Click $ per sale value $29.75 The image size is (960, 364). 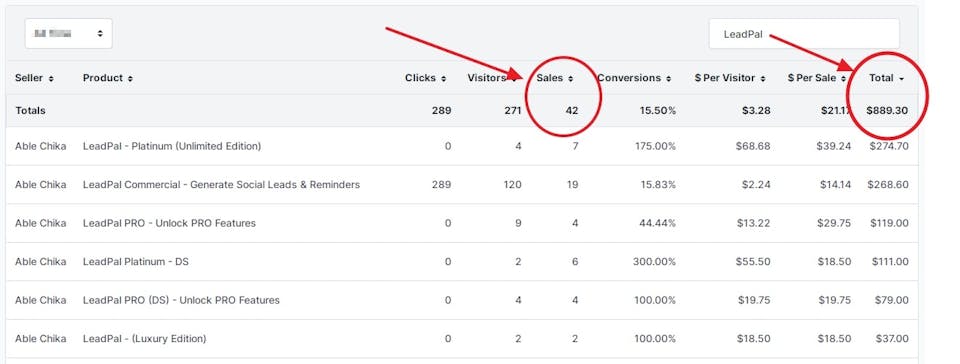tap(834, 223)
